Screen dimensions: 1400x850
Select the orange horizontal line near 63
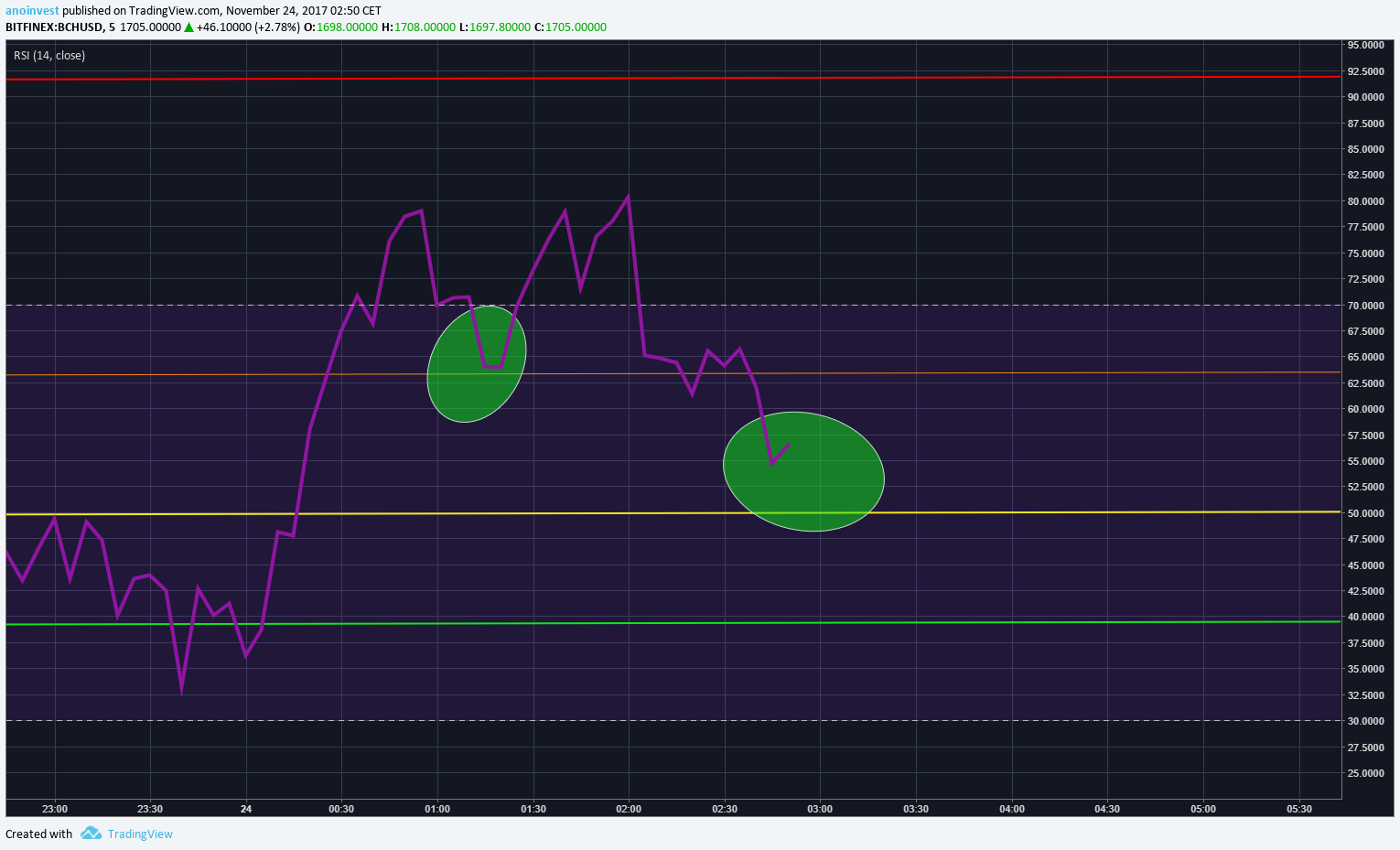(673, 373)
